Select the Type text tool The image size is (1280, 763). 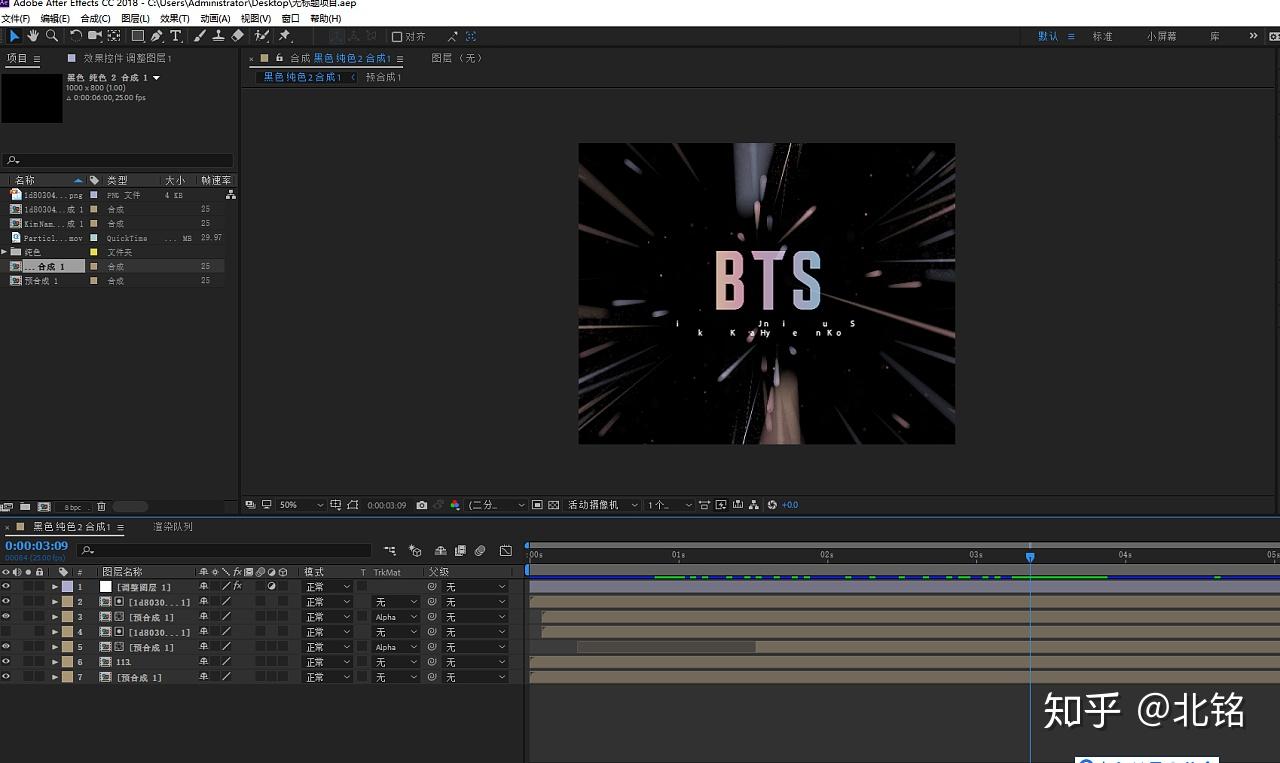click(176, 36)
